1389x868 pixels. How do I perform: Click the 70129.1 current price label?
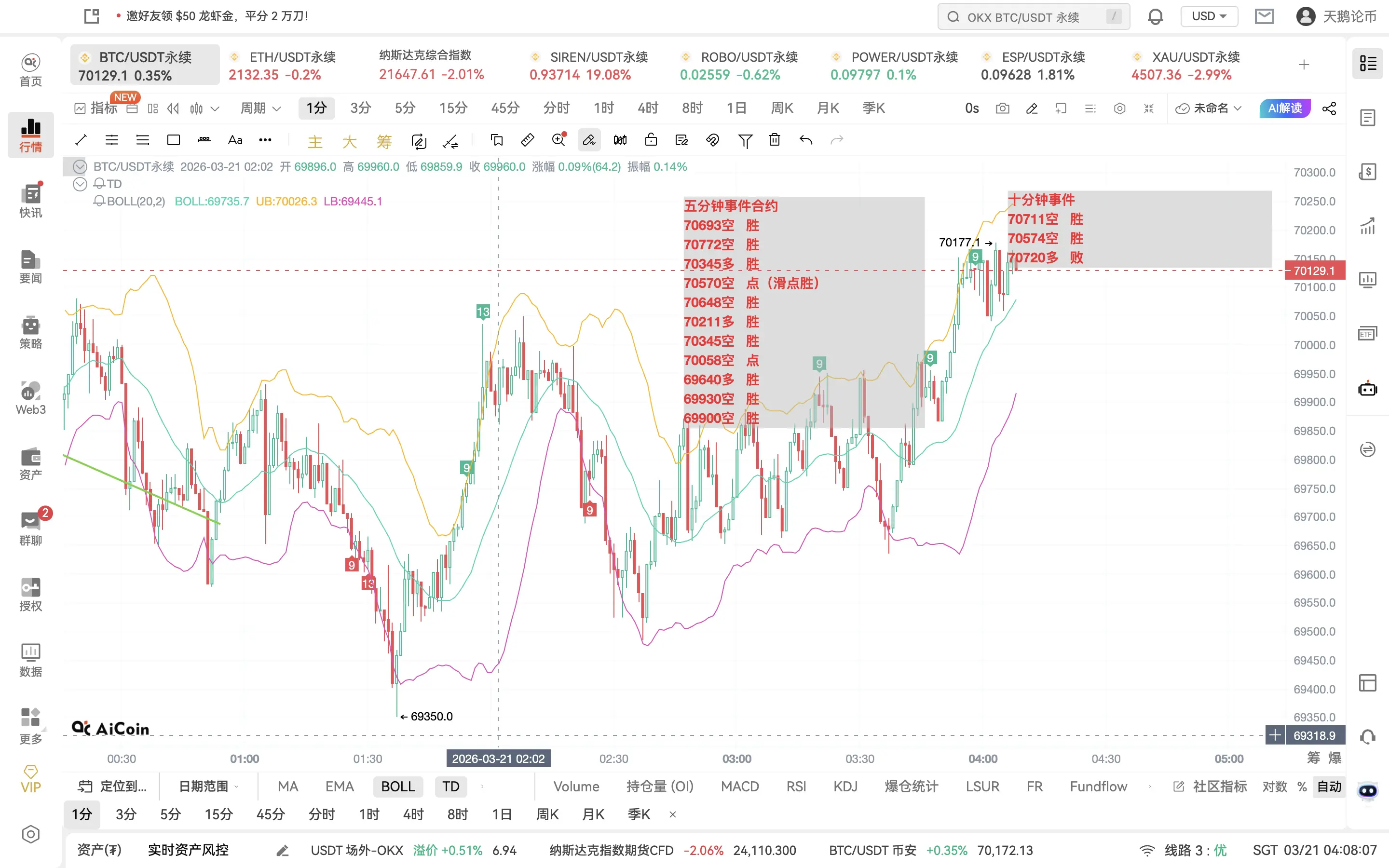coord(1314,271)
